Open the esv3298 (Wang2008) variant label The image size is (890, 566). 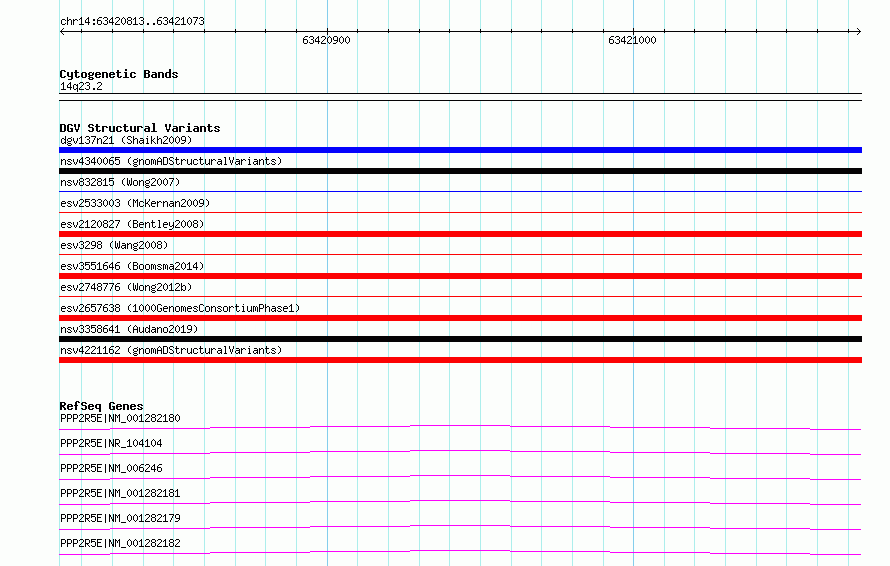tap(114, 245)
